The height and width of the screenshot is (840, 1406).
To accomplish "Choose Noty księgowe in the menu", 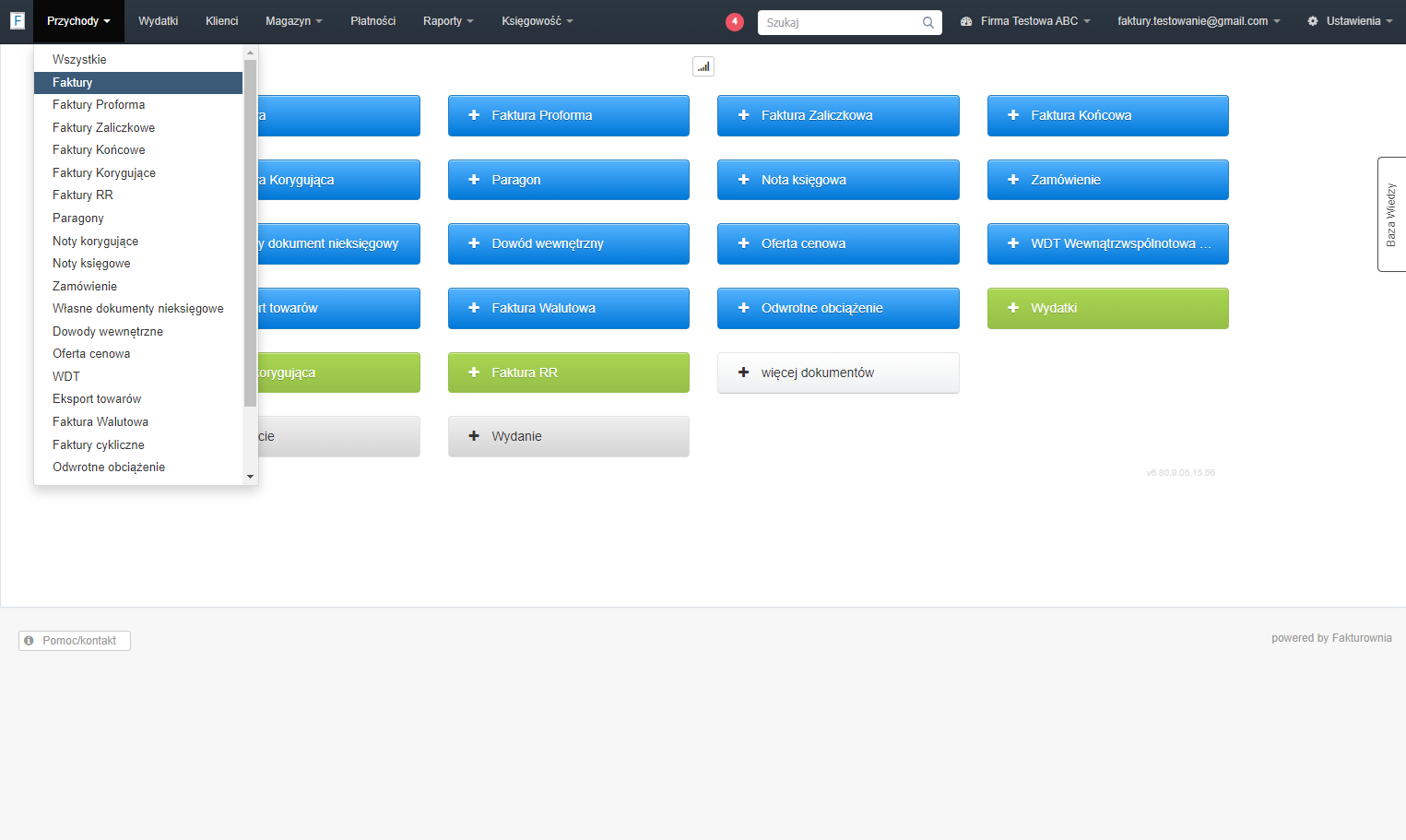I will coord(138,263).
